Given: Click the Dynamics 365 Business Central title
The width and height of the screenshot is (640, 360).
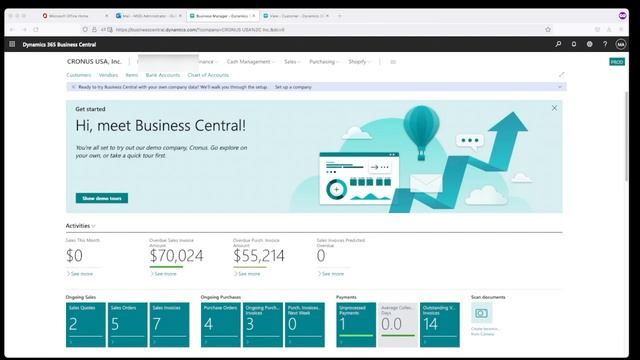Looking at the screenshot, I should 59,44.
